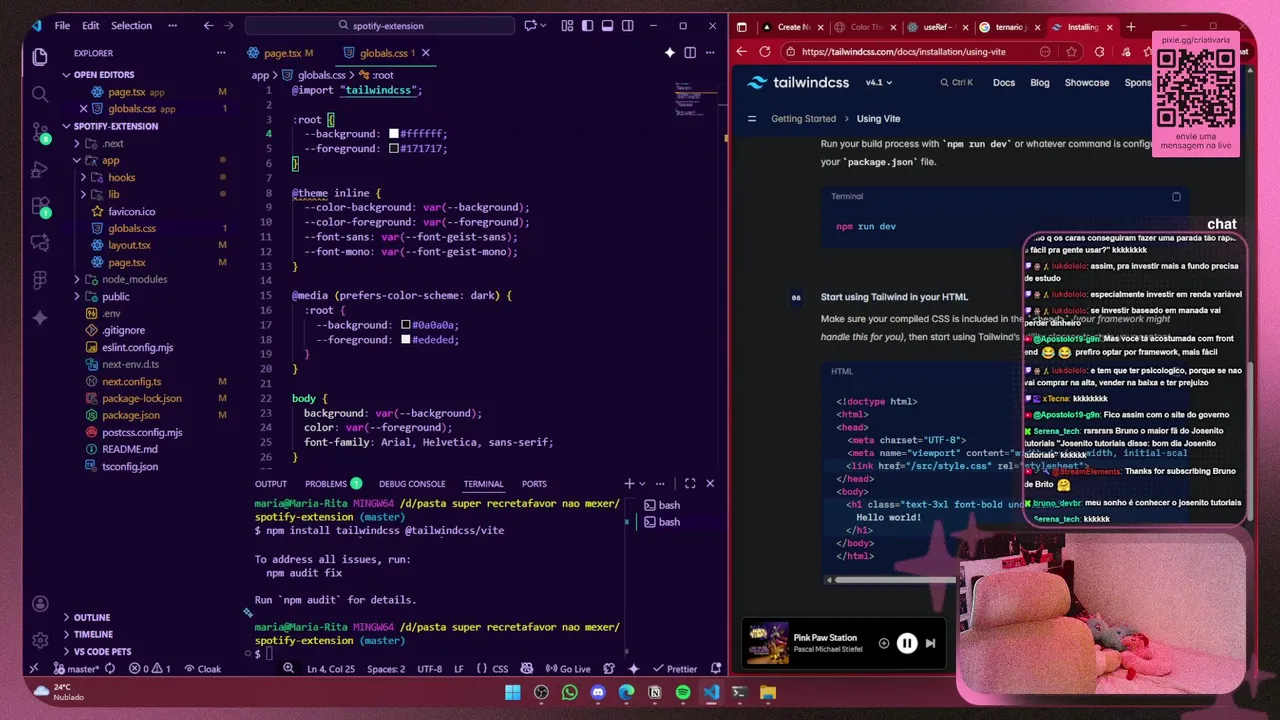The height and width of the screenshot is (720, 1280).
Task: Copy the npm run dev command snippet
Action: [x=1176, y=197]
